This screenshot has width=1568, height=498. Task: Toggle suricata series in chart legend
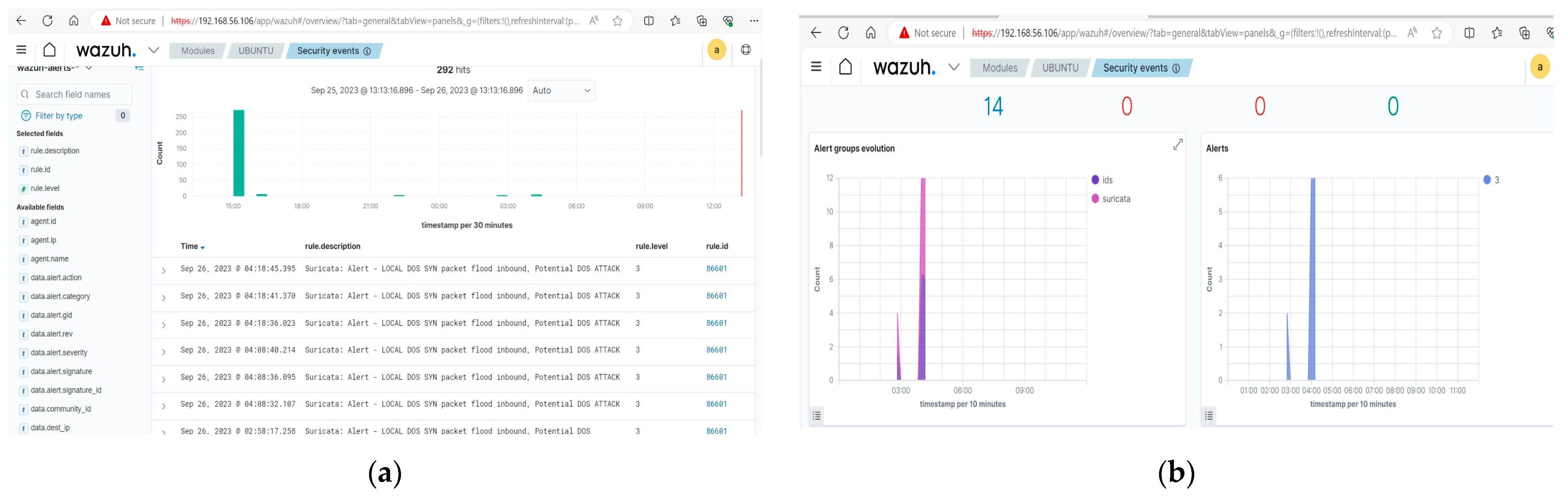(1115, 199)
